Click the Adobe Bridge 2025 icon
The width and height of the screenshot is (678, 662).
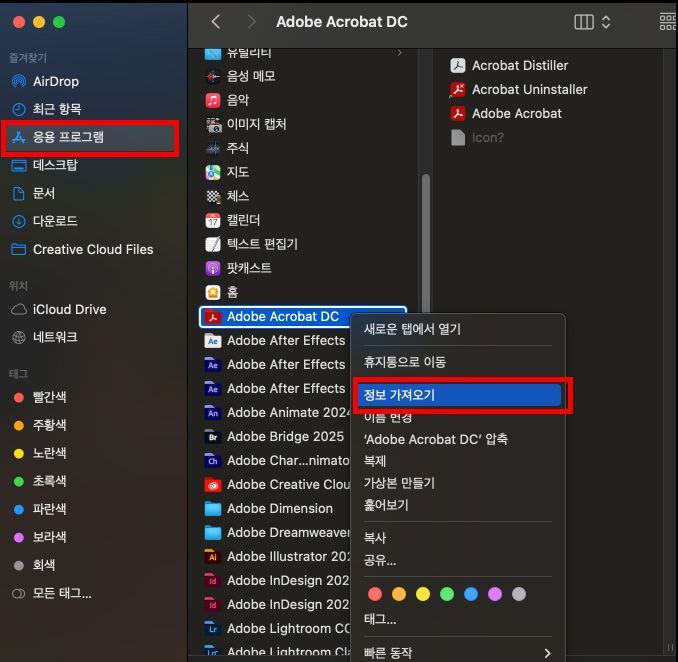pyautogui.click(x=213, y=437)
